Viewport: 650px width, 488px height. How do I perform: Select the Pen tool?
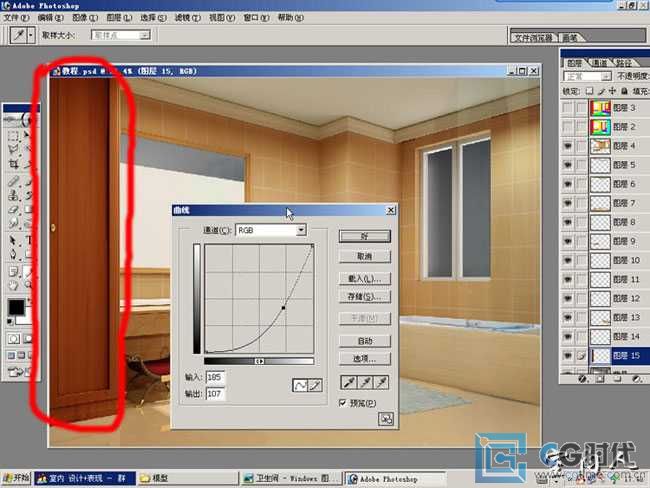pos(13,254)
